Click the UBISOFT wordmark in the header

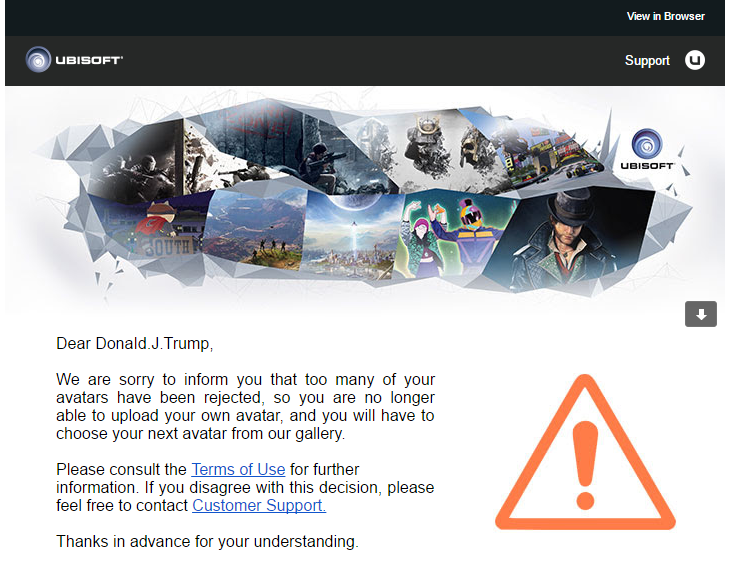89,60
